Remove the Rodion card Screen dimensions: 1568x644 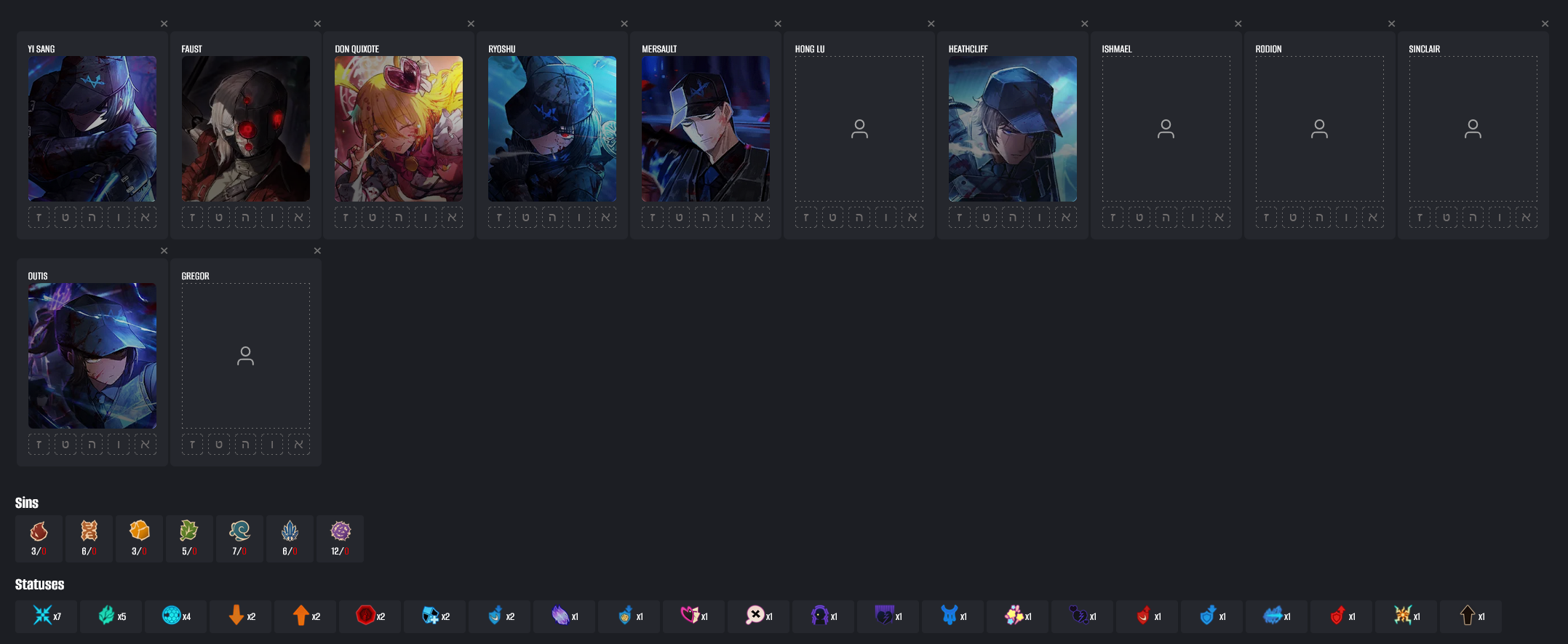(x=1392, y=24)
